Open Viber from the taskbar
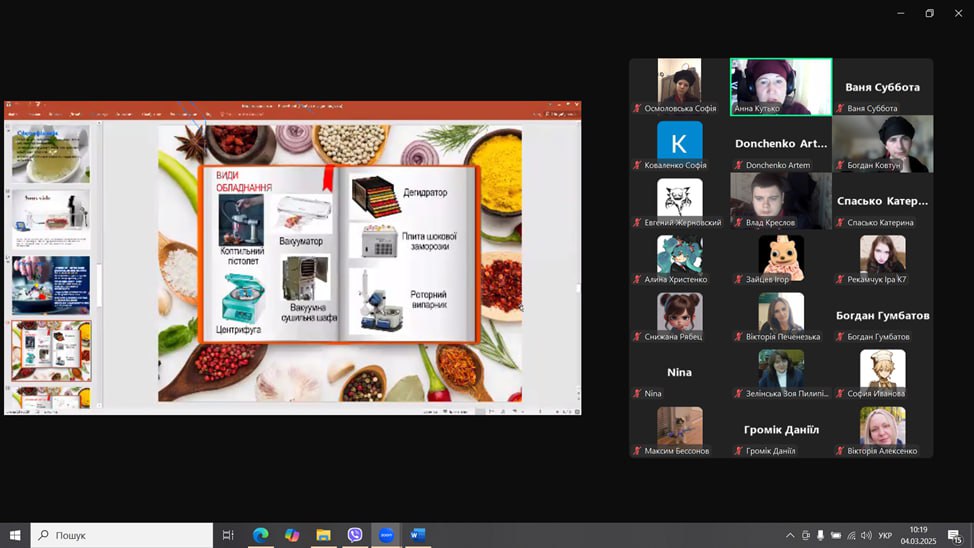The width and height of the screenshot is (974, 548). pos(355,535)
